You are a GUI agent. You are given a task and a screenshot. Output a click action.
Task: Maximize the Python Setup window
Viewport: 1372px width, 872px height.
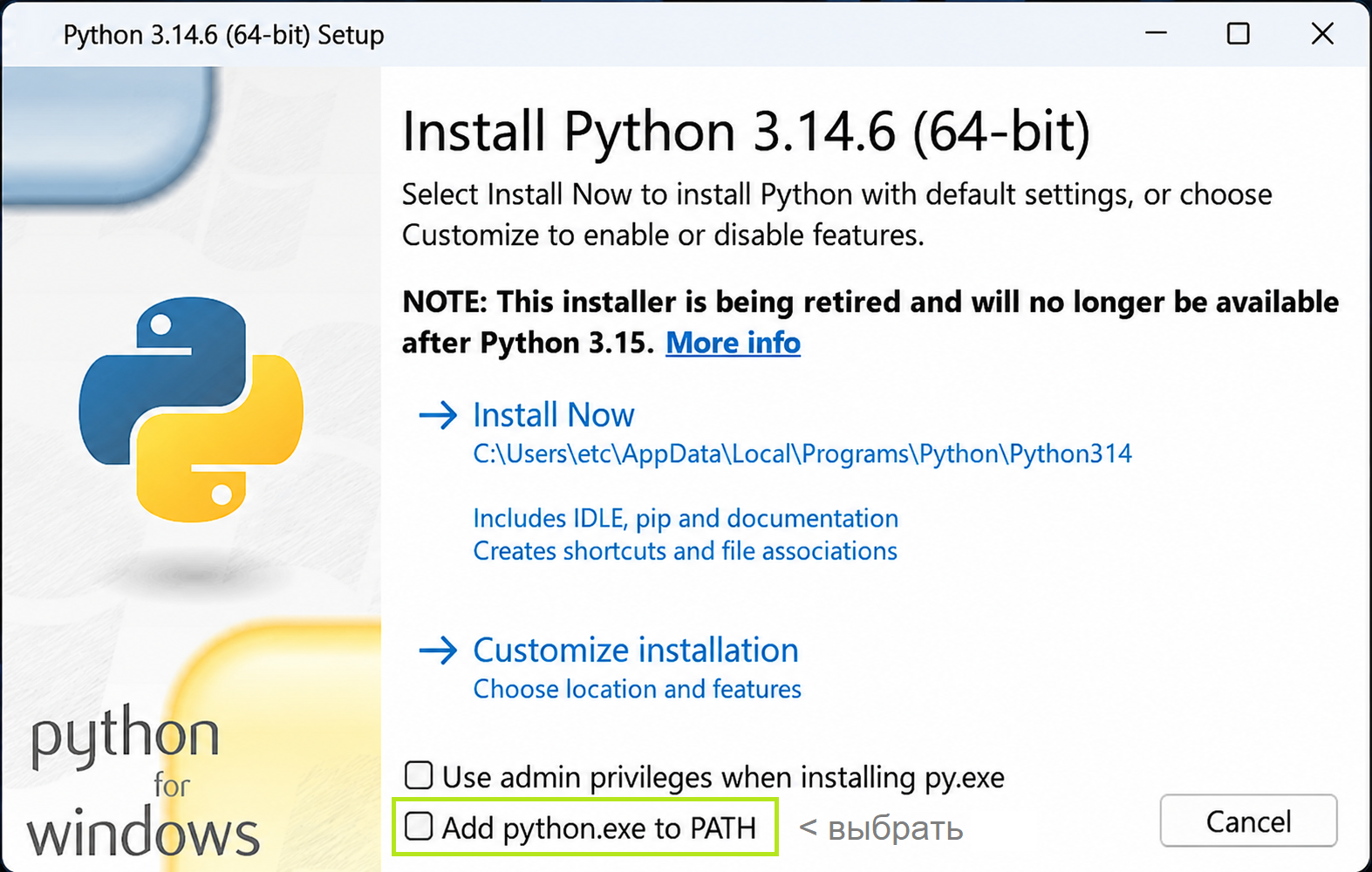pos(1238,34)
